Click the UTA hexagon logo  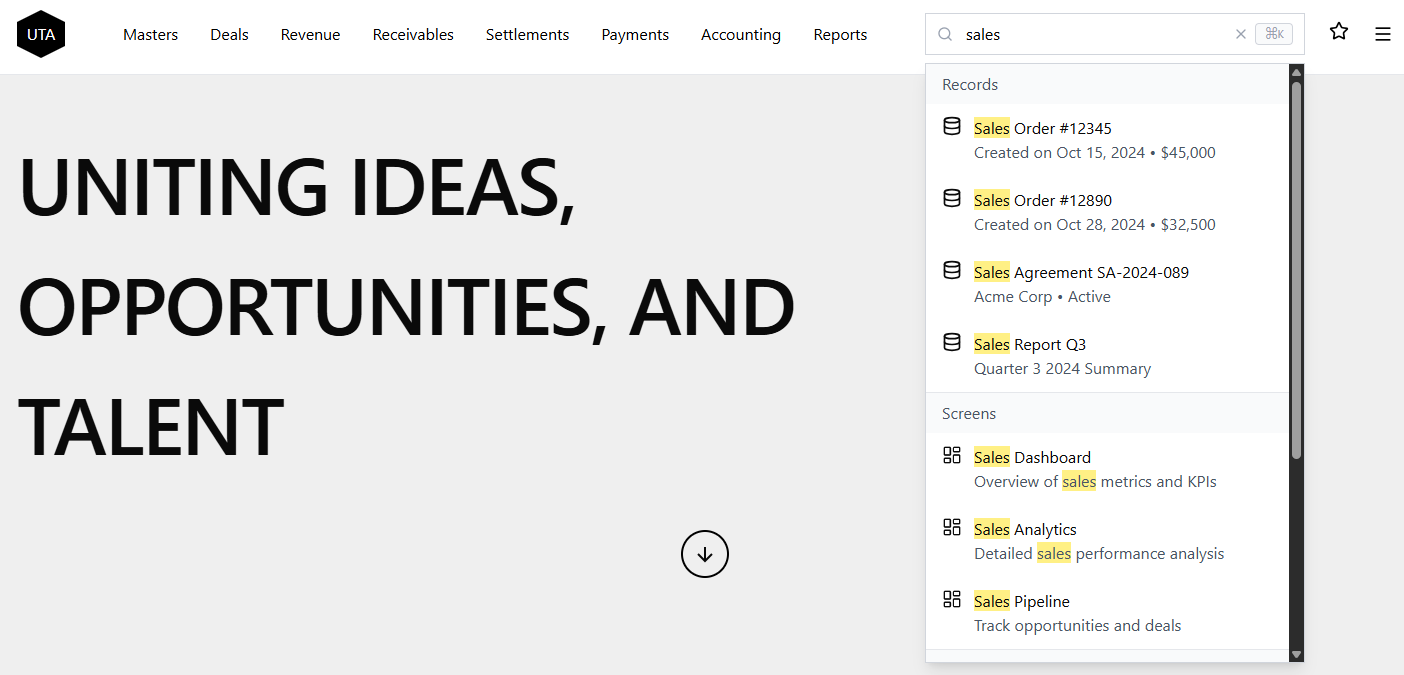pos(40,33)
